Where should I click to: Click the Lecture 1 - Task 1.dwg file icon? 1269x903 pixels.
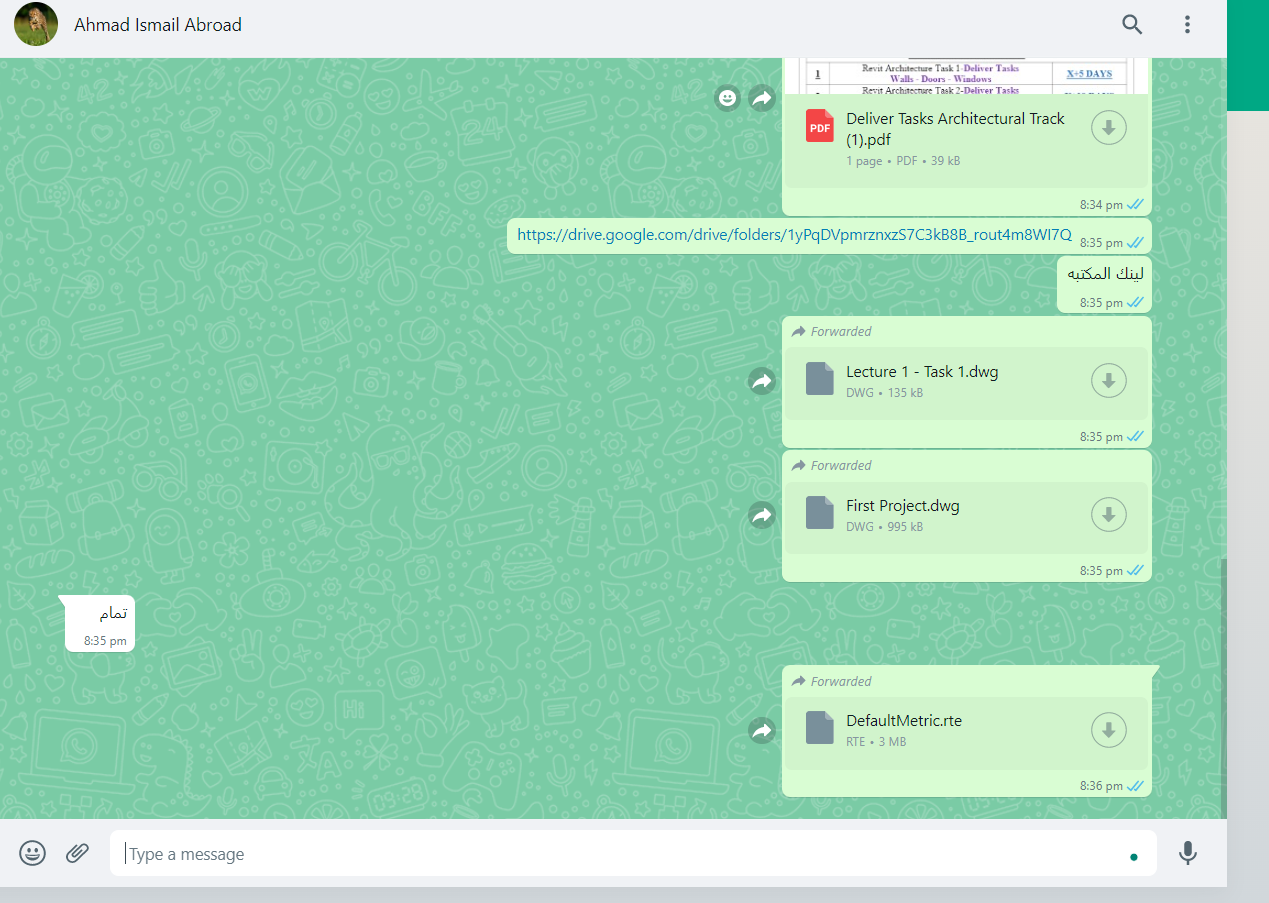(x=820, y=380)
